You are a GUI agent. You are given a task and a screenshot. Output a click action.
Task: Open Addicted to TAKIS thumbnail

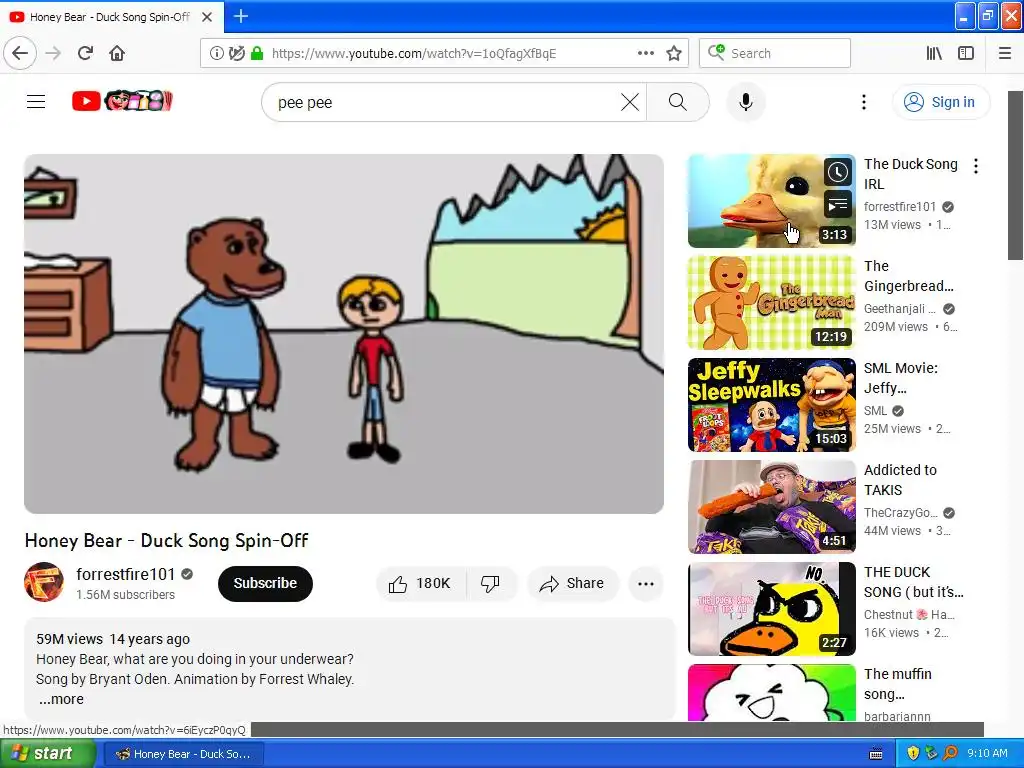(771, 507)
